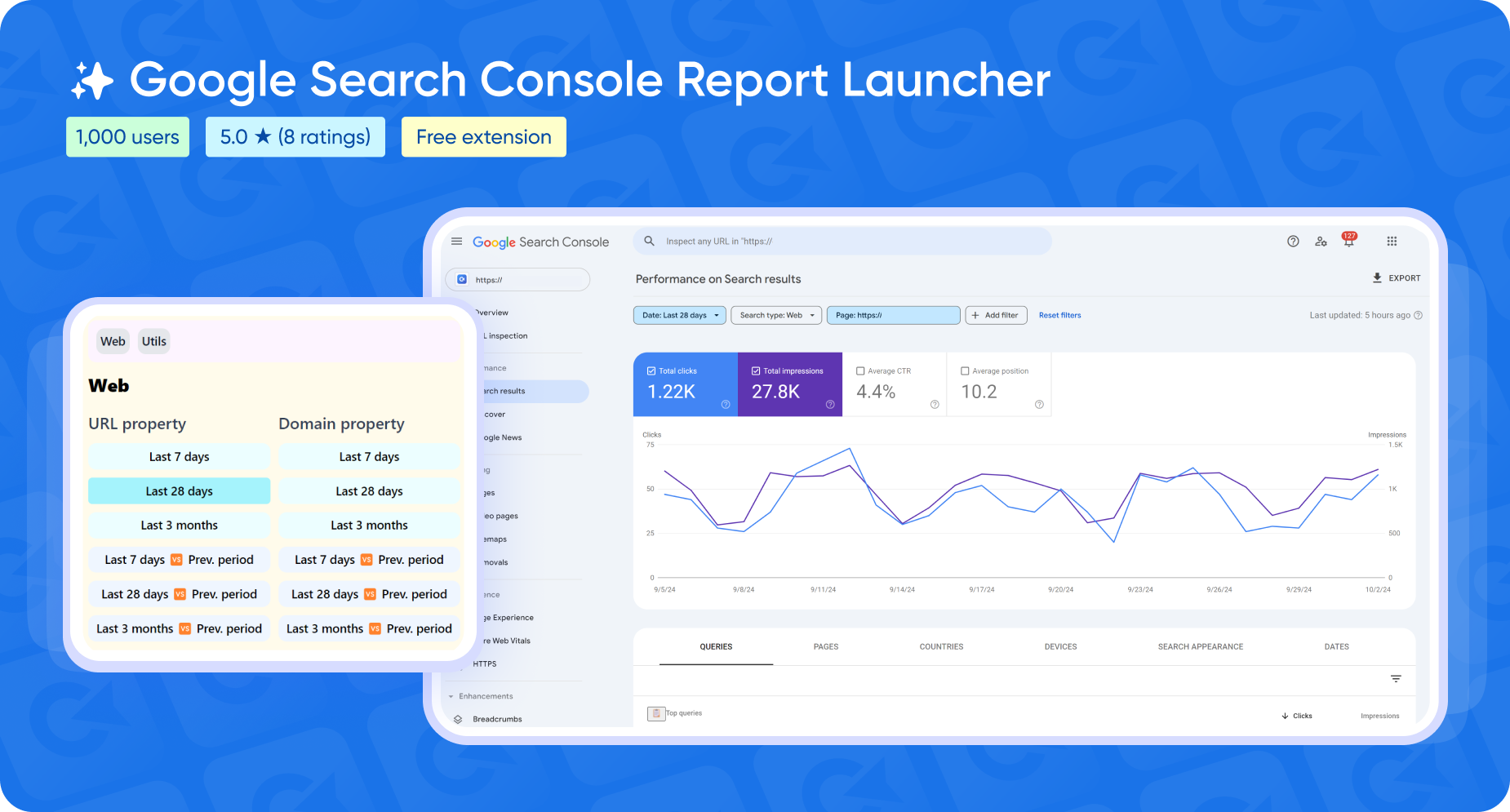Click the Export download icon
Screen dimensions: 1510x812
1376,278
